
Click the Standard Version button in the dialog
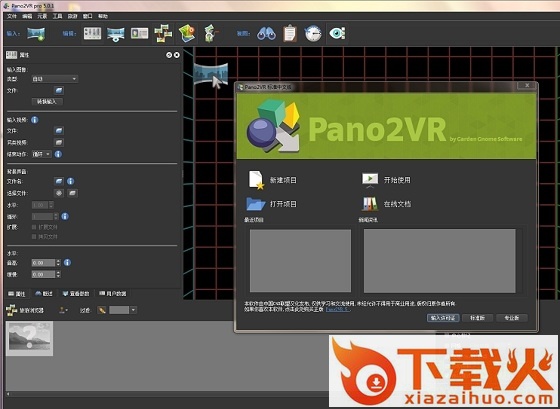[x=478, y=318]
